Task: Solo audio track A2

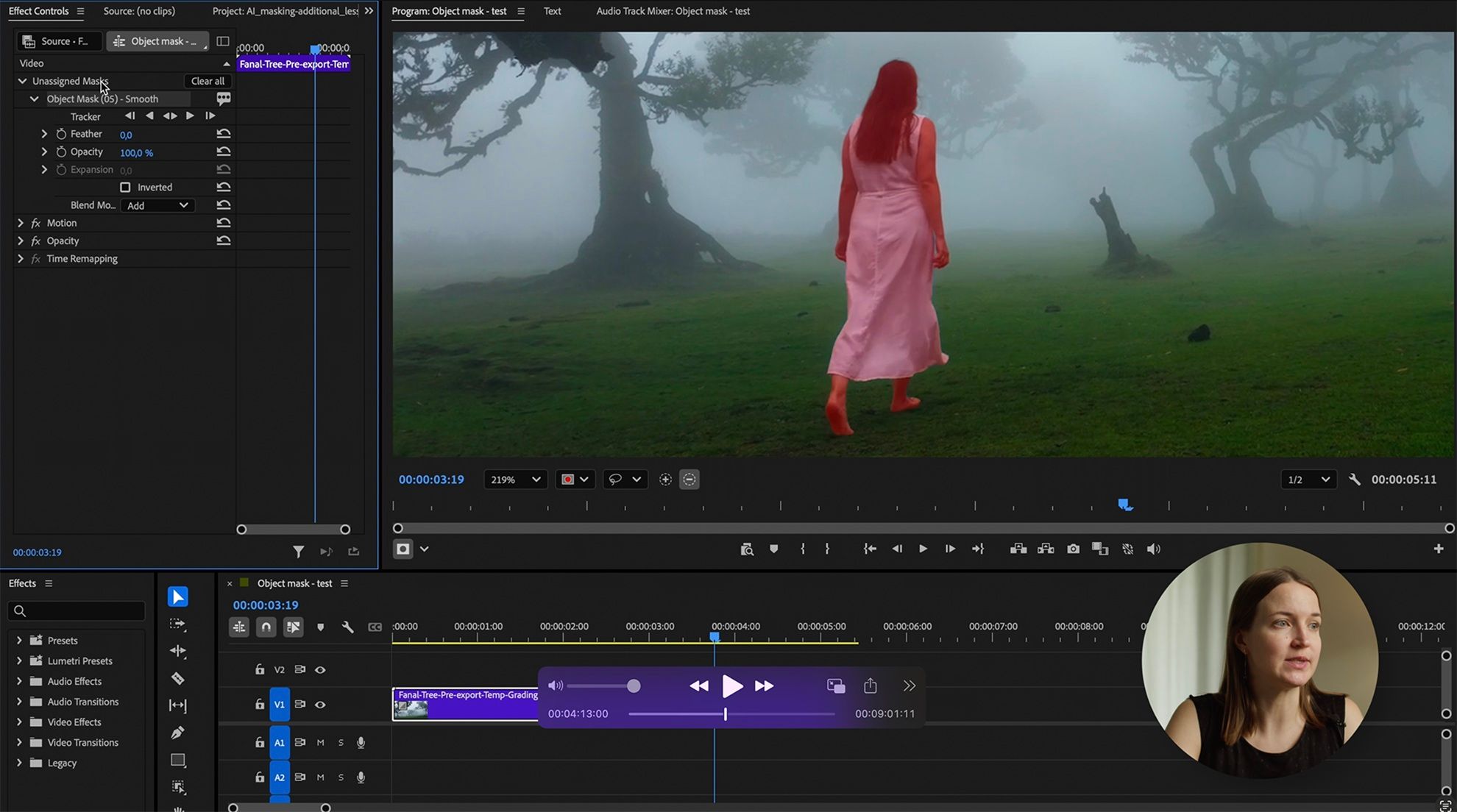Action: [341, 777]
